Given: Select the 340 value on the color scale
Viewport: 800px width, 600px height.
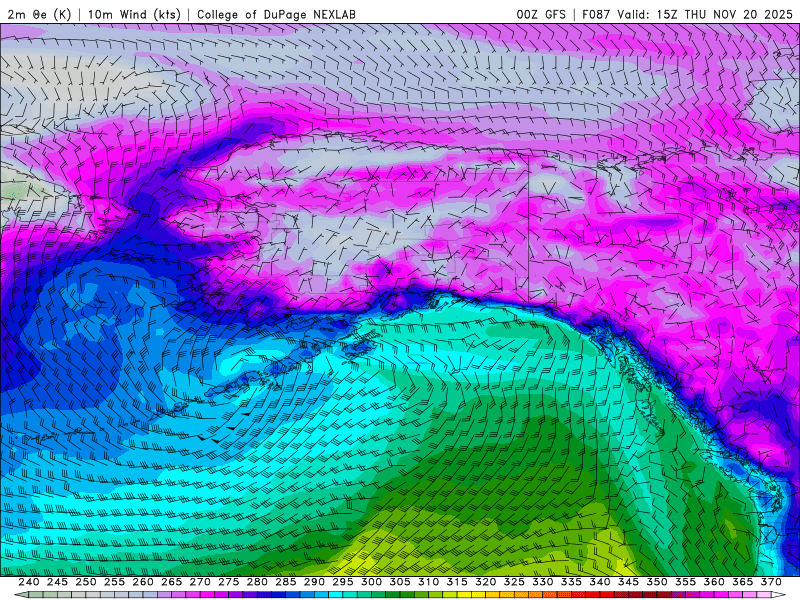Looking at the screenshot, I should point(600,582).
